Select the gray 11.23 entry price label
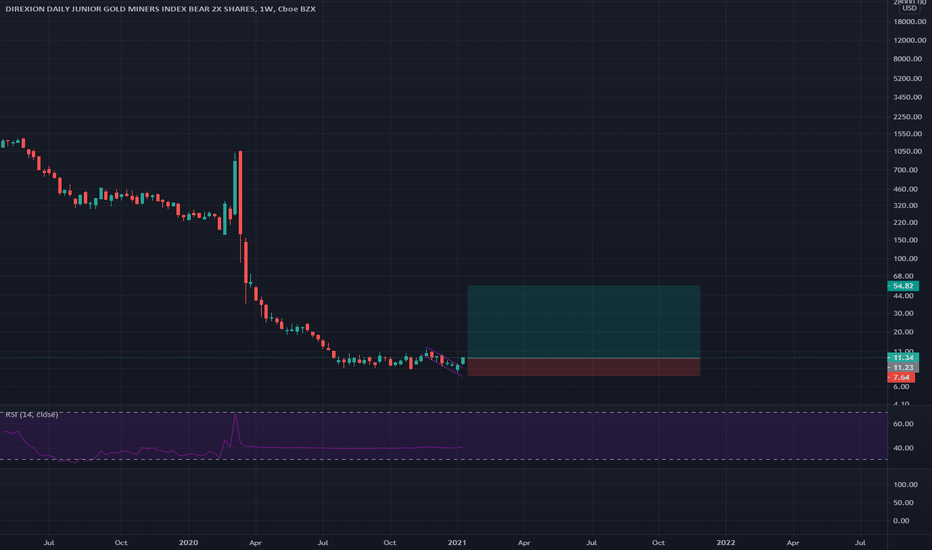 pos(903,367)
